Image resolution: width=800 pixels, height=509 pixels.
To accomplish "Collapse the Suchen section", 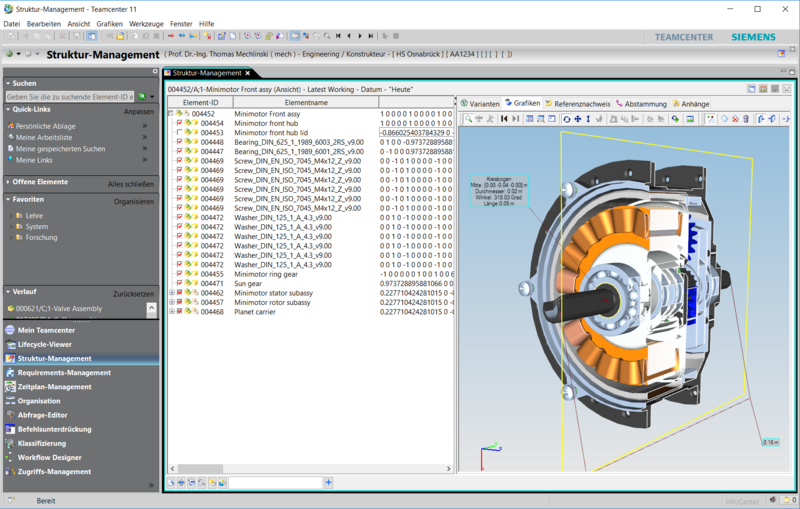I will coord(8,83).
